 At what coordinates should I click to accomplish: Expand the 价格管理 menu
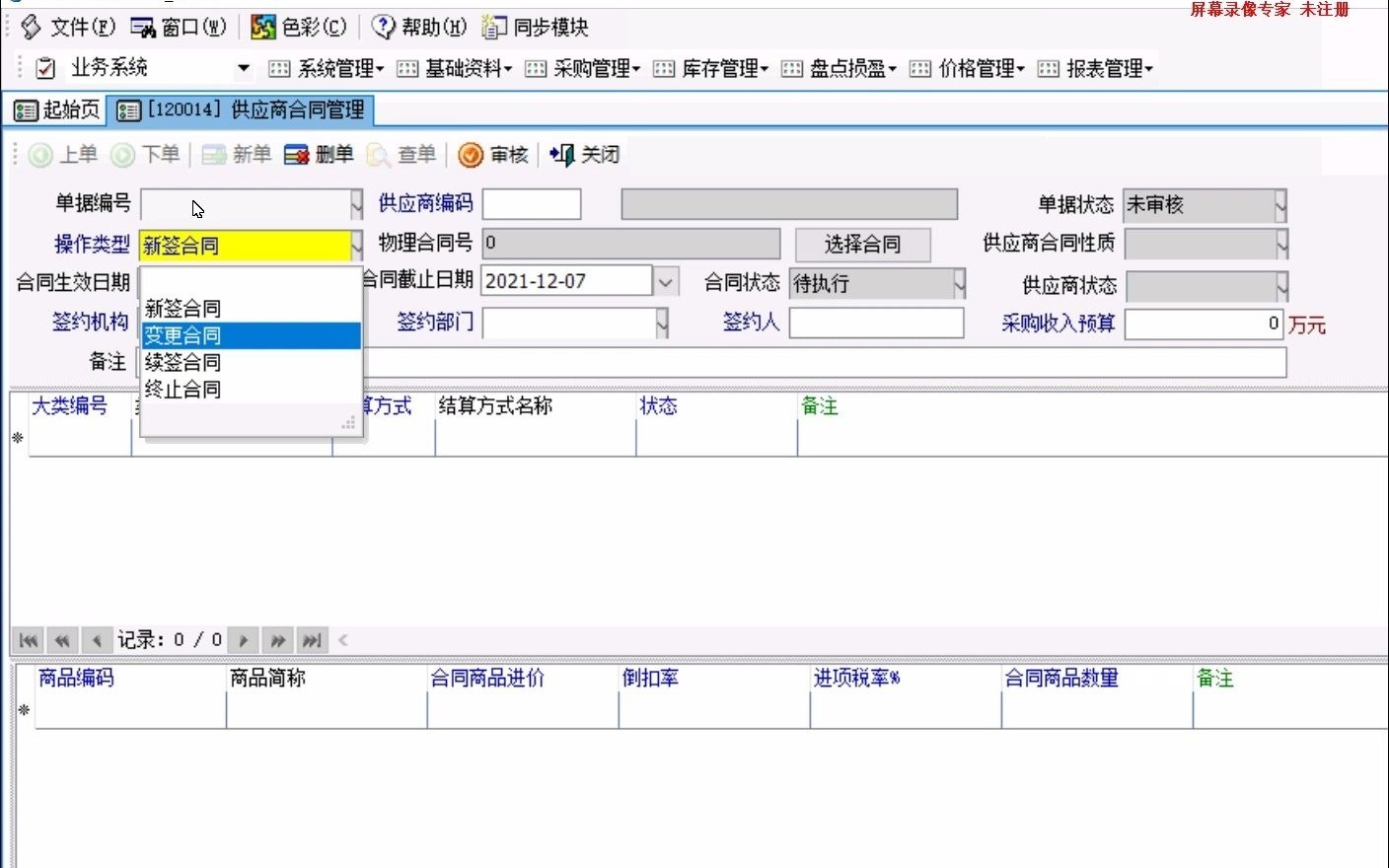point(968,68)
